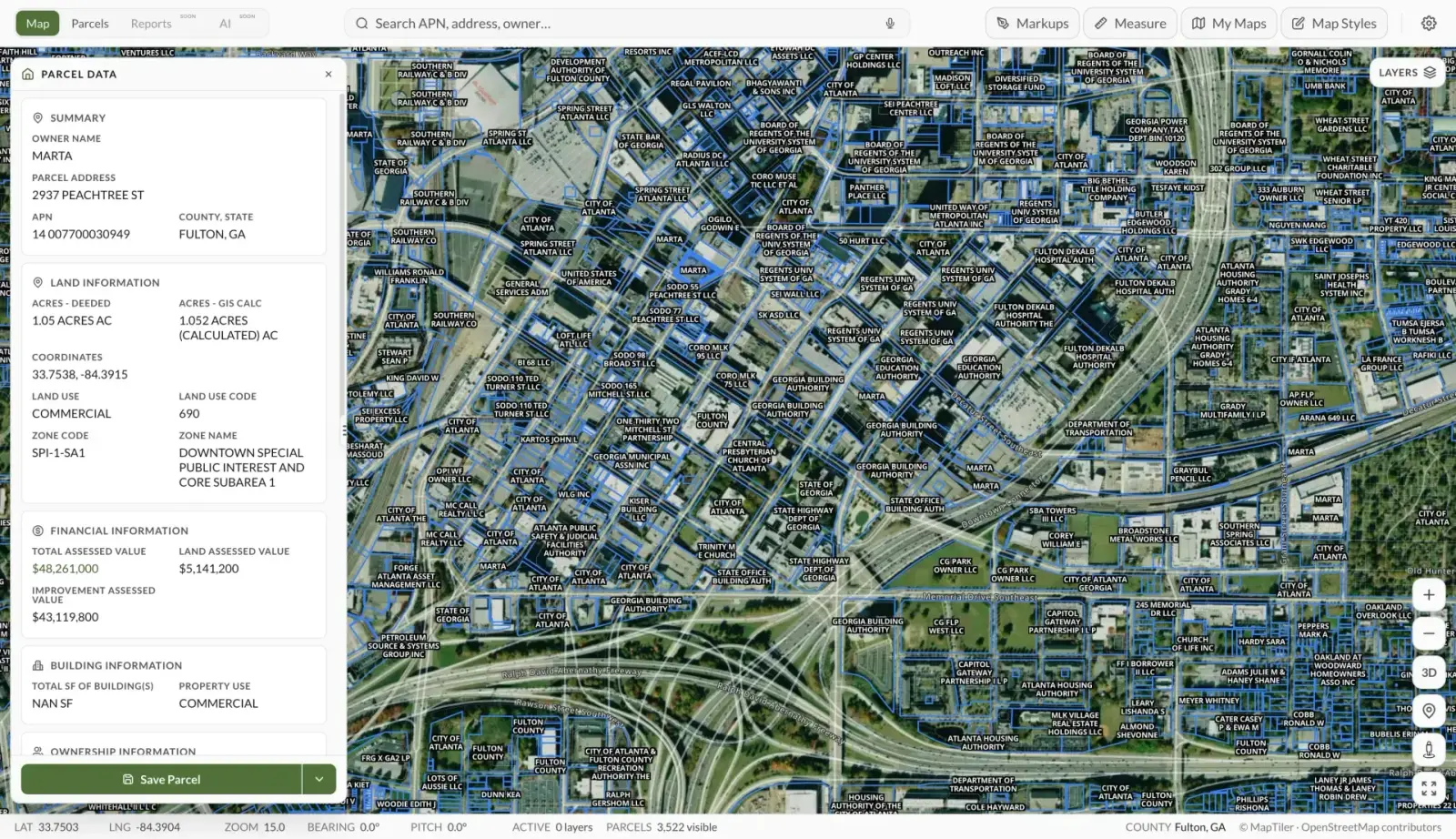Click the Ownership Information icon

[x=38, y=752]
